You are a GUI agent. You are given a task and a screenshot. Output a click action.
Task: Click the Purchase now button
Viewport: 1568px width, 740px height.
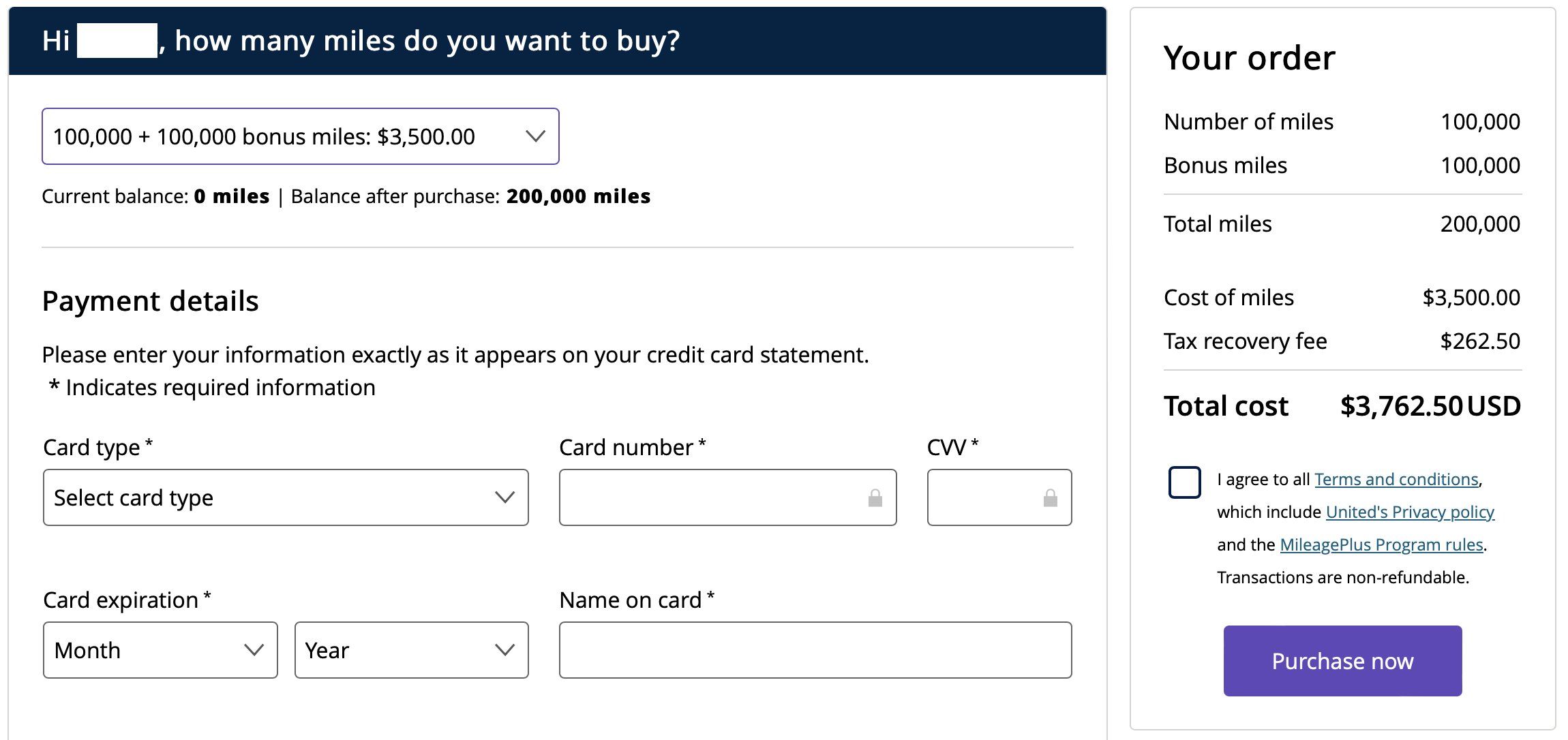pyautogui.click(x=1342, y=661)
